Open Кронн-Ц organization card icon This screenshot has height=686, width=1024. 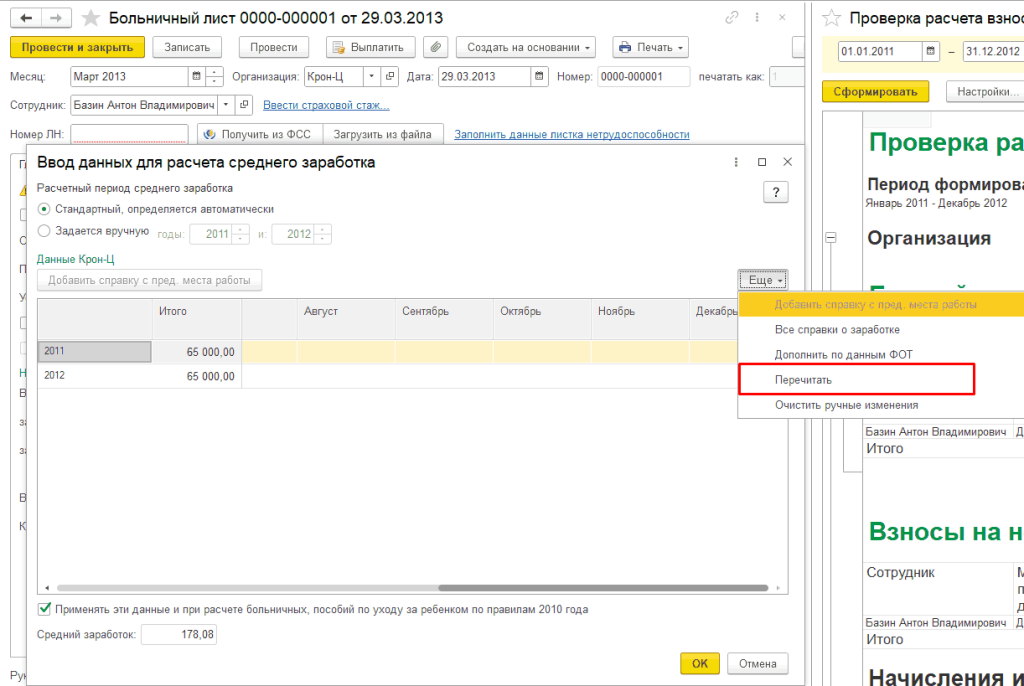tap(390, 77)
